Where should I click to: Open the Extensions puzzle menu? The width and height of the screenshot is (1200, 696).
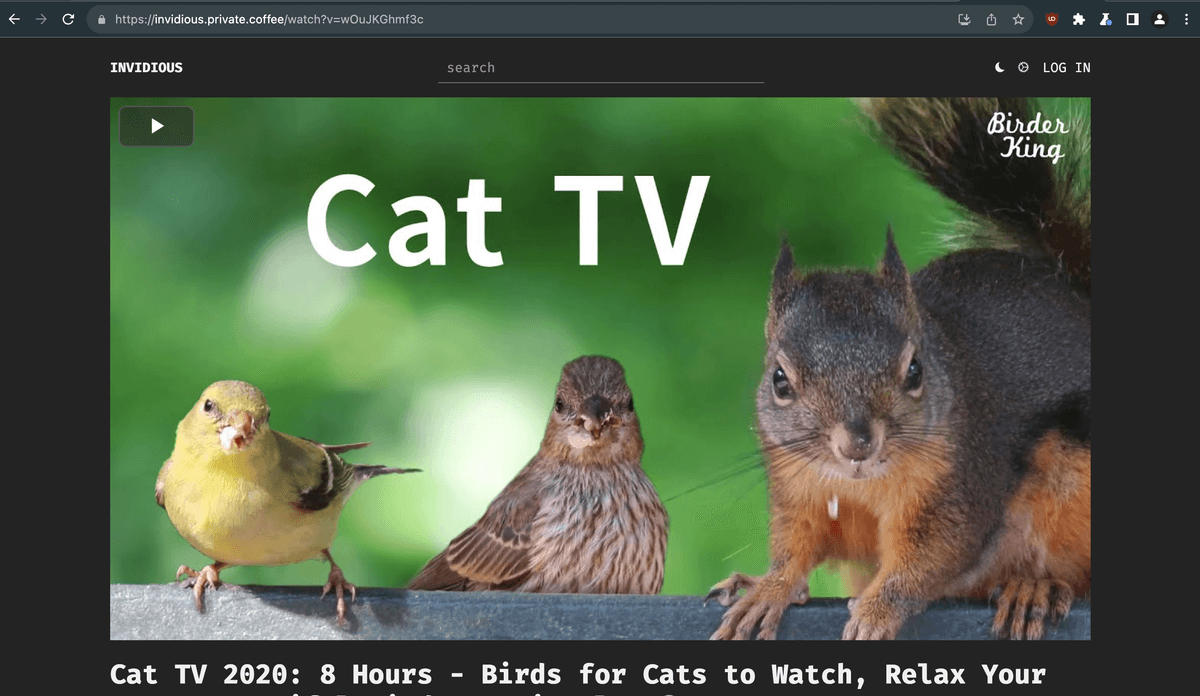[1079, 19]
